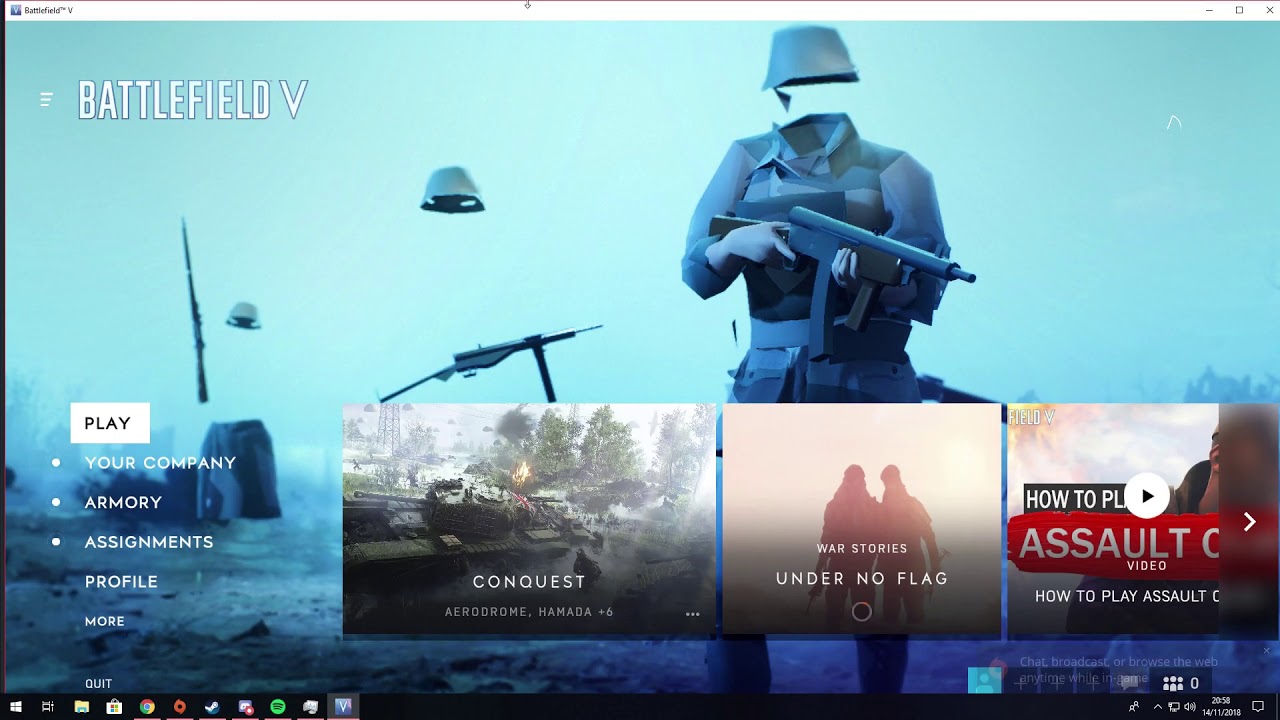Open the squad members counter showing 0
Image resolution: width=1280 pixels, height=720 pixels.
(x=1180, y=684)
